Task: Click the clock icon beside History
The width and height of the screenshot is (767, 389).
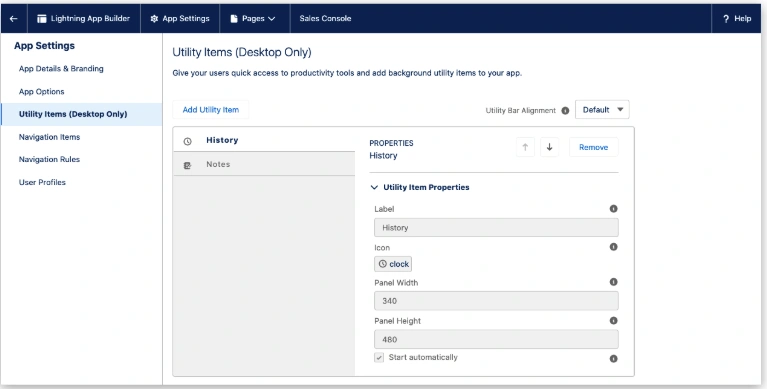Action: click(x=187, y=141)
